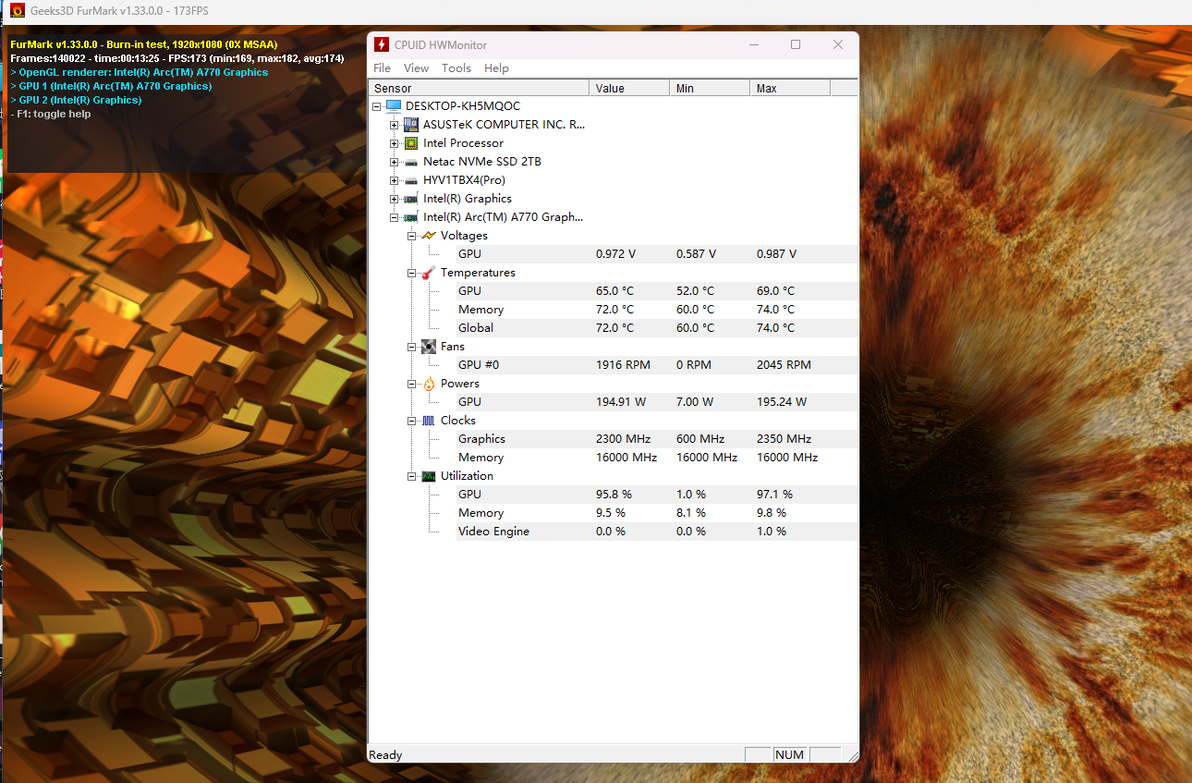Collapse the Clocks section

tap(411, 420)
